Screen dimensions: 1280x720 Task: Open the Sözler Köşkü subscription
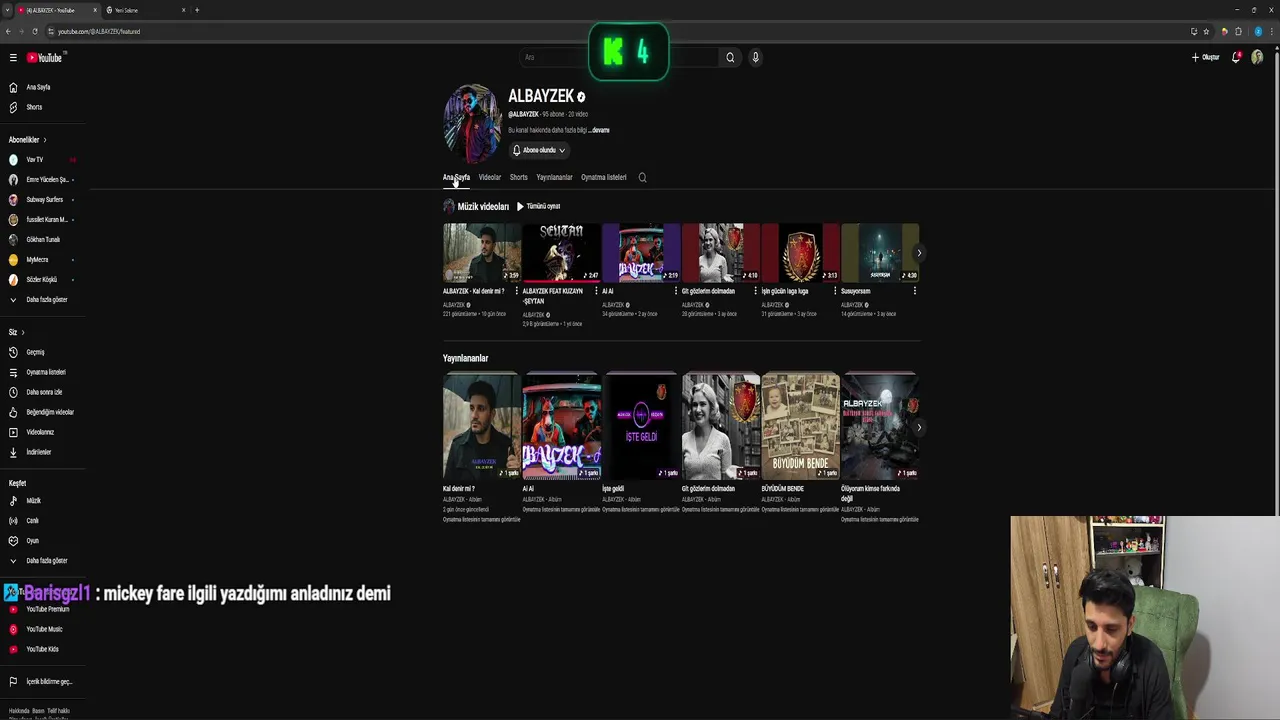click(x=40, y=280)
